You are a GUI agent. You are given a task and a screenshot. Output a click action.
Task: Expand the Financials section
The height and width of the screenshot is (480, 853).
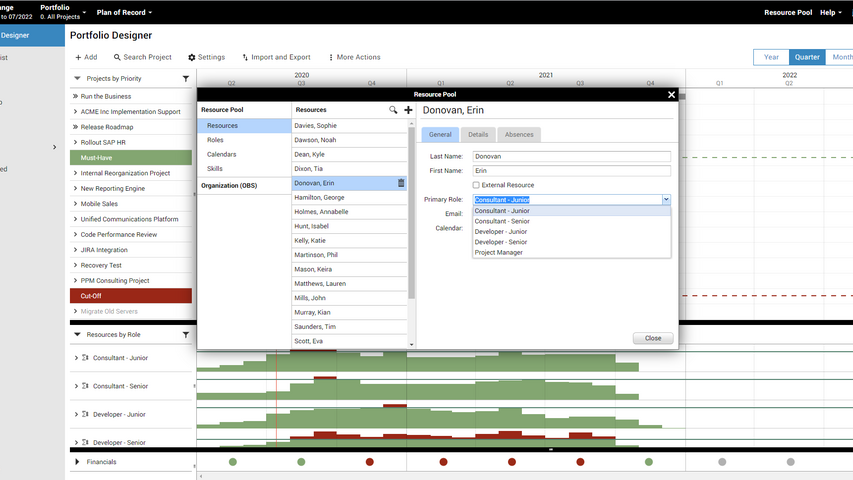[77, 462]
